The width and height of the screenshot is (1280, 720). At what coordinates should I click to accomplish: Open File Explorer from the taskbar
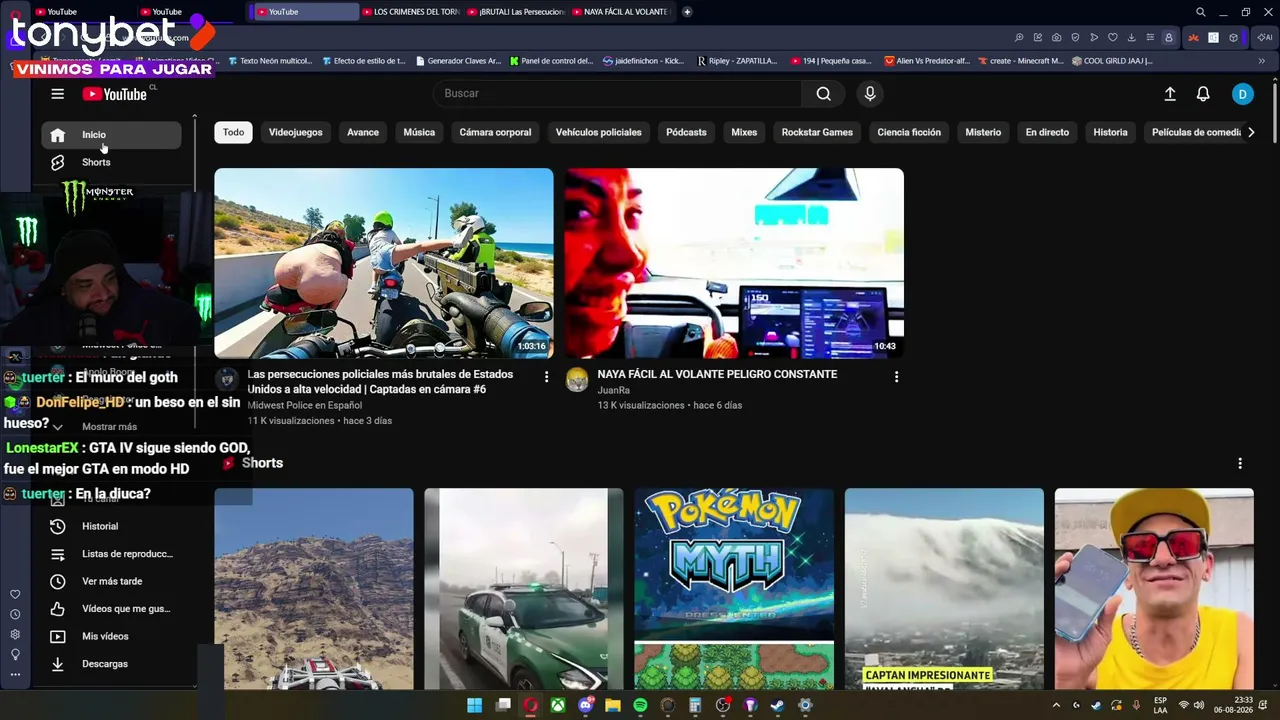[x=613, y=705]
